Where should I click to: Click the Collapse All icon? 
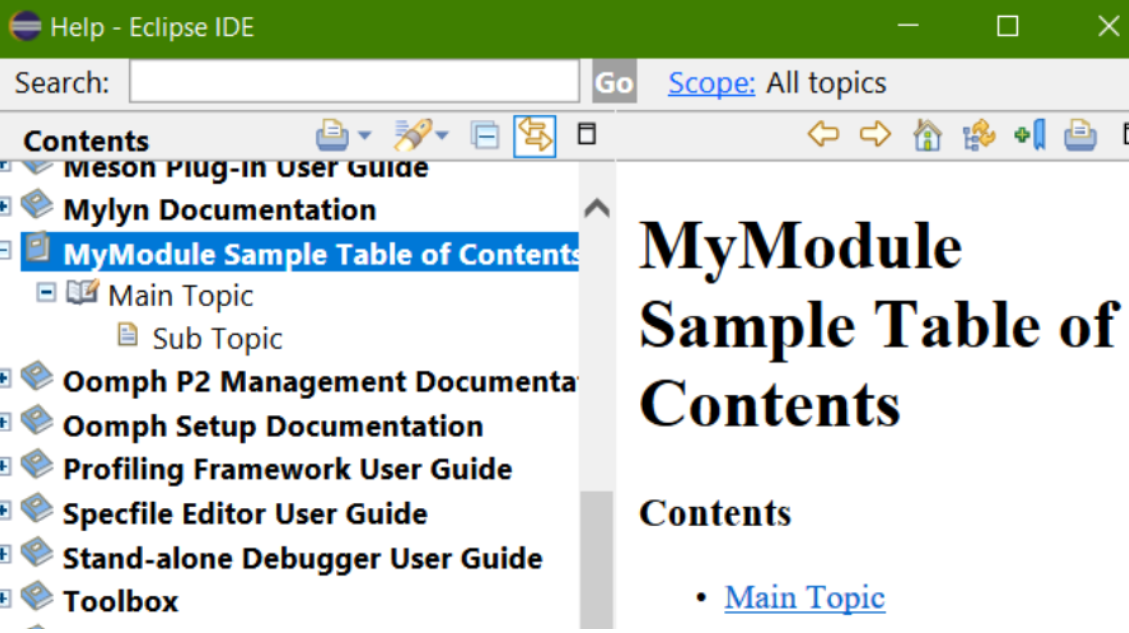(x=485, y=135)
